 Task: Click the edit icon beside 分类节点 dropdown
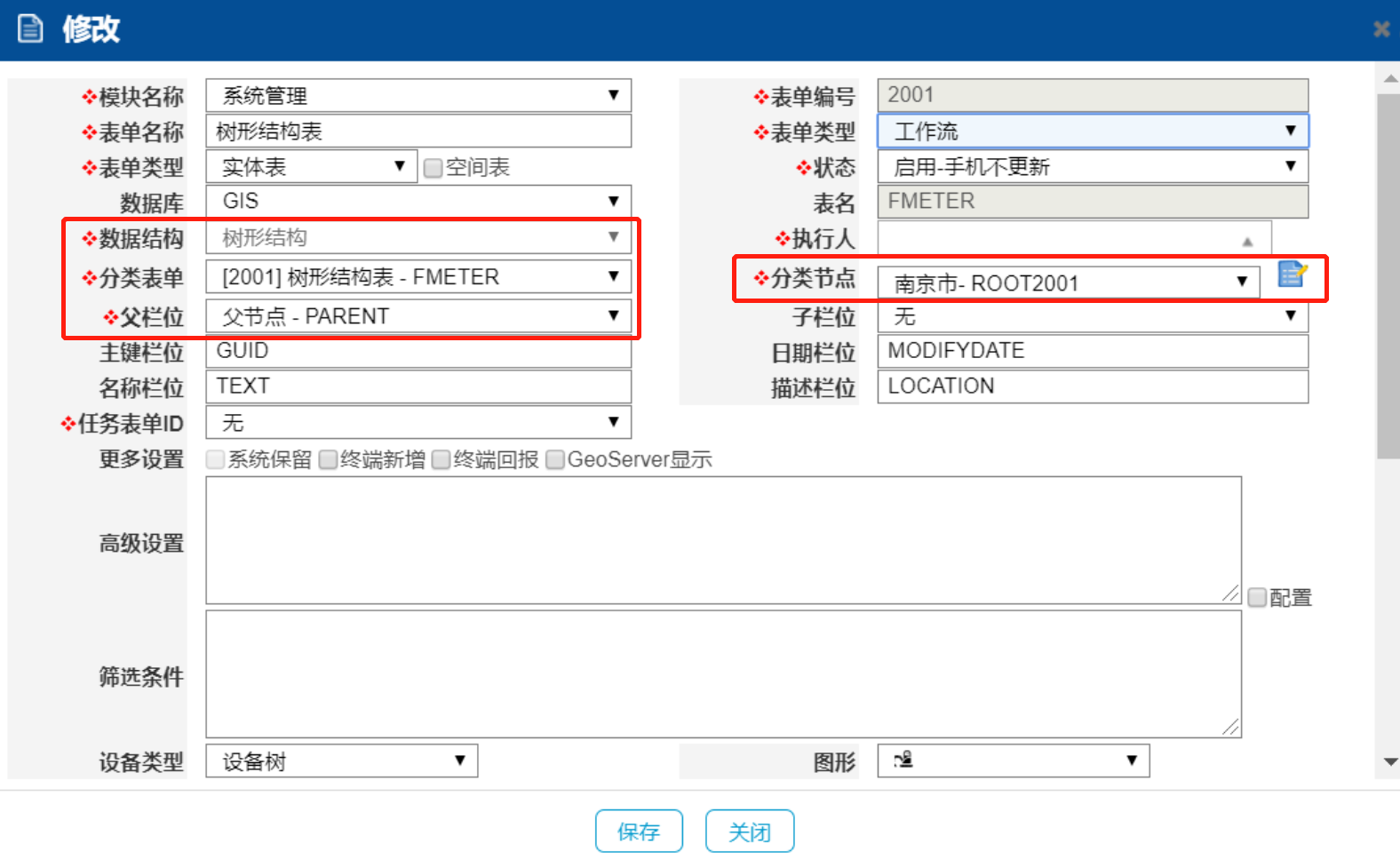1292,275
